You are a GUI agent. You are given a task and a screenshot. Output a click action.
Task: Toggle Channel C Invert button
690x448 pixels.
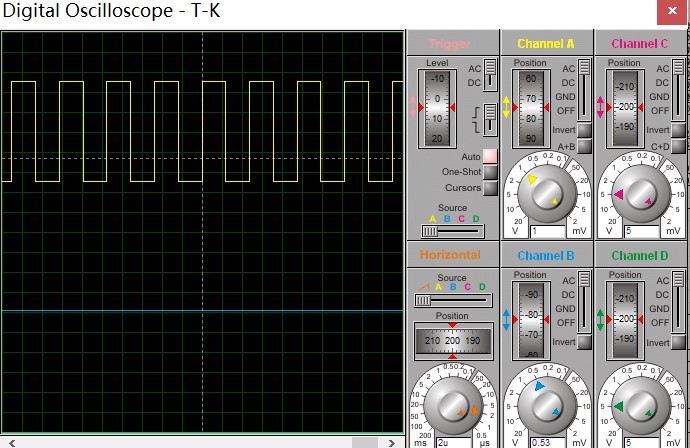click(x=678, y=130)
